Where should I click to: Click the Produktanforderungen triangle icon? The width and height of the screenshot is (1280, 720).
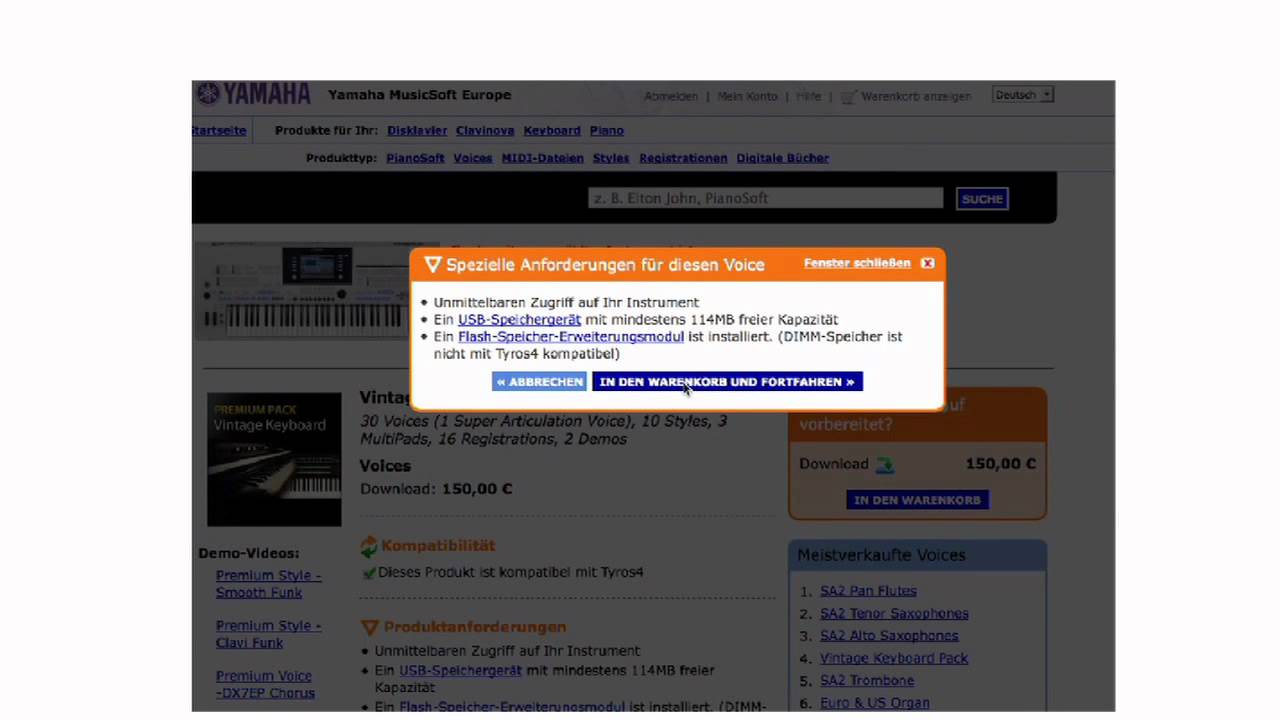tap(369, 627)
